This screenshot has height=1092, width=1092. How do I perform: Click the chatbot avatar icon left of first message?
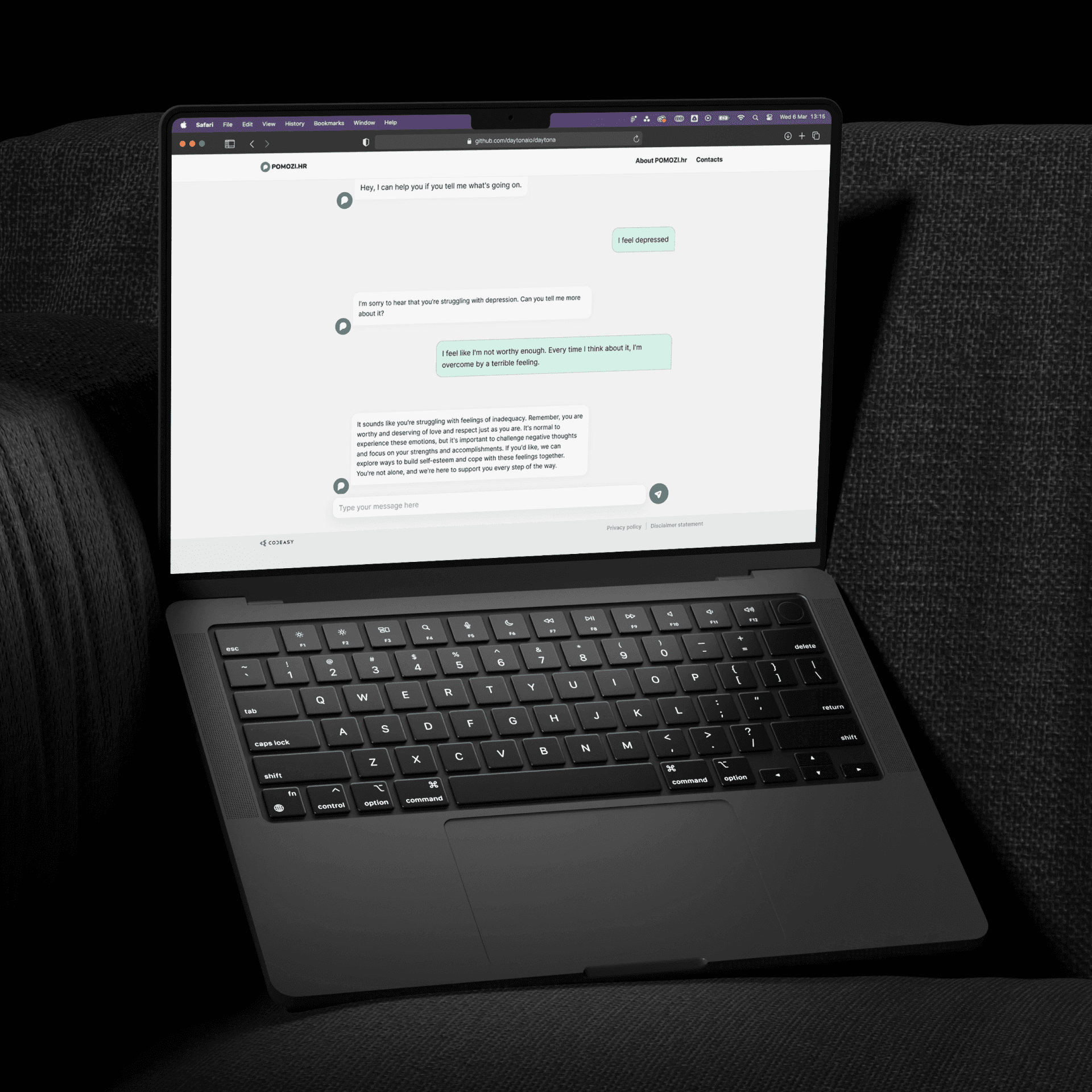click(x=345, y=202)
